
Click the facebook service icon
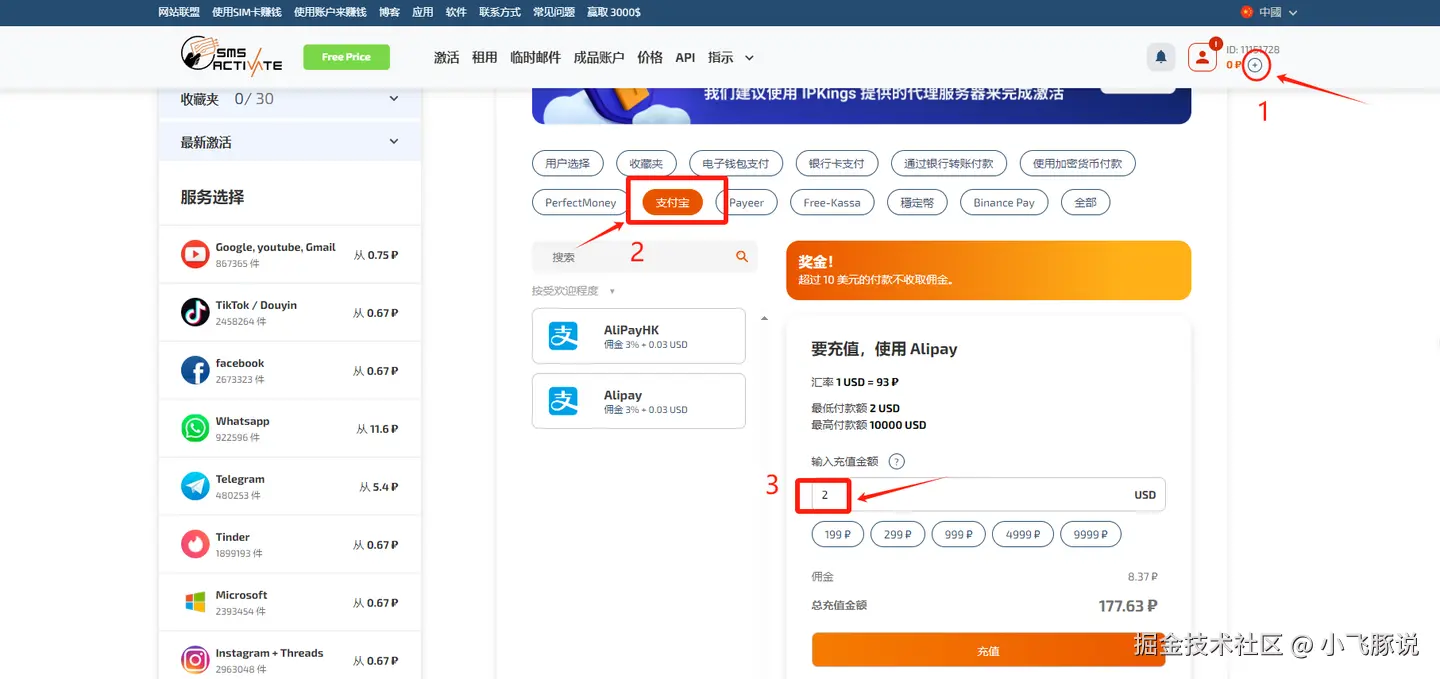pyautogui.click(x=195, y=370)
